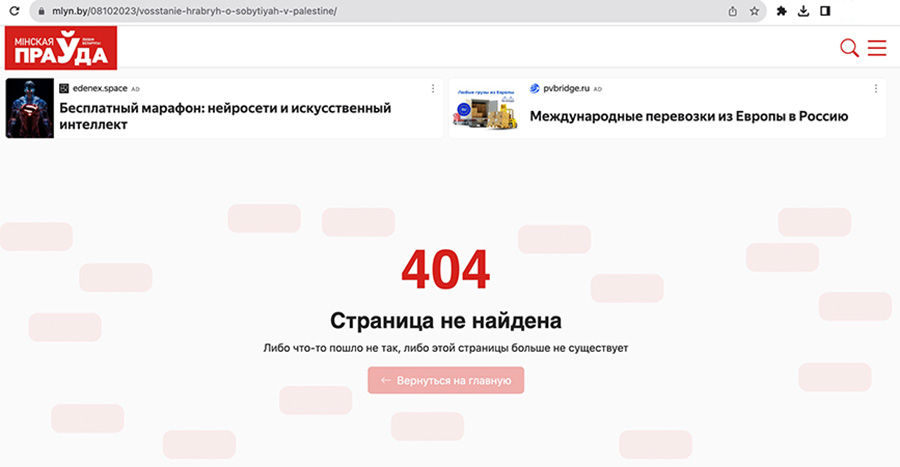Click the edenex.space advertiser name

100,89
